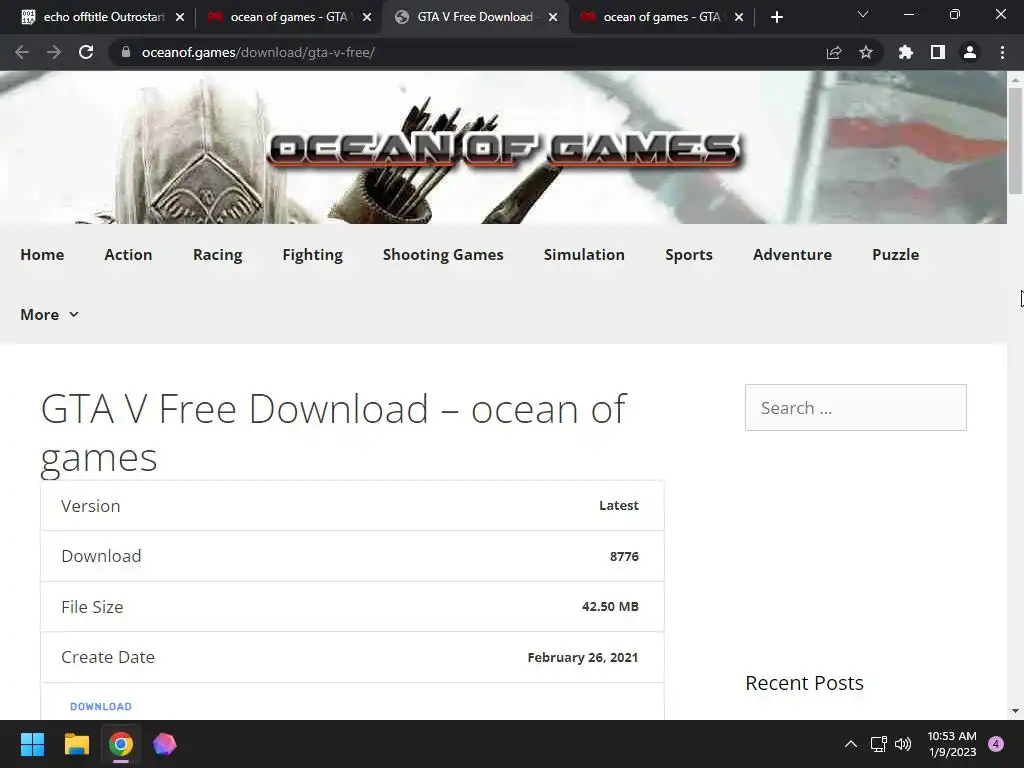The image size is (1024, 768).
Task: Click the browser forward arrow
Action: point(54,52)
